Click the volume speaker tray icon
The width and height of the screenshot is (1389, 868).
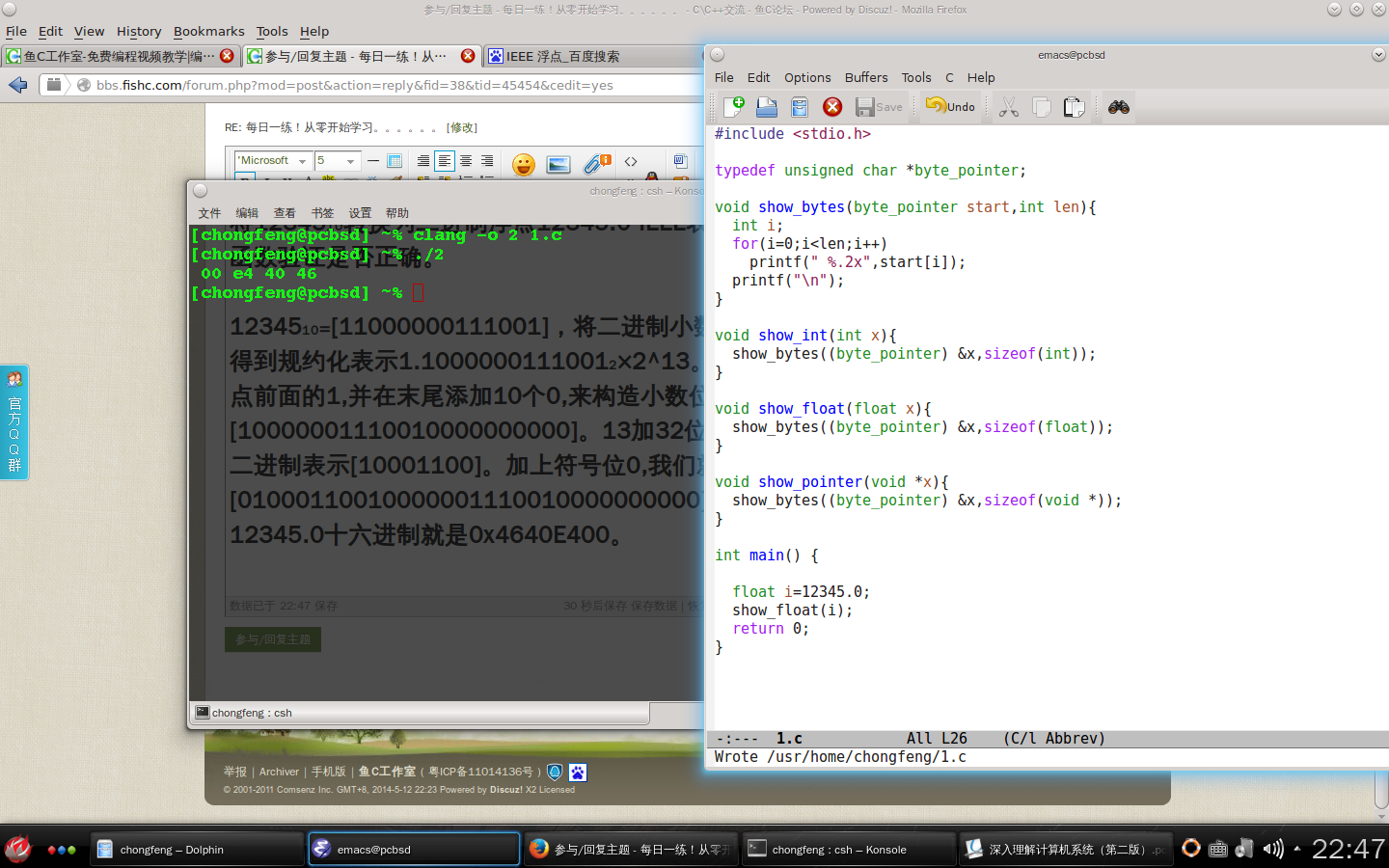pyautogui.click(x=1273, y=849)
